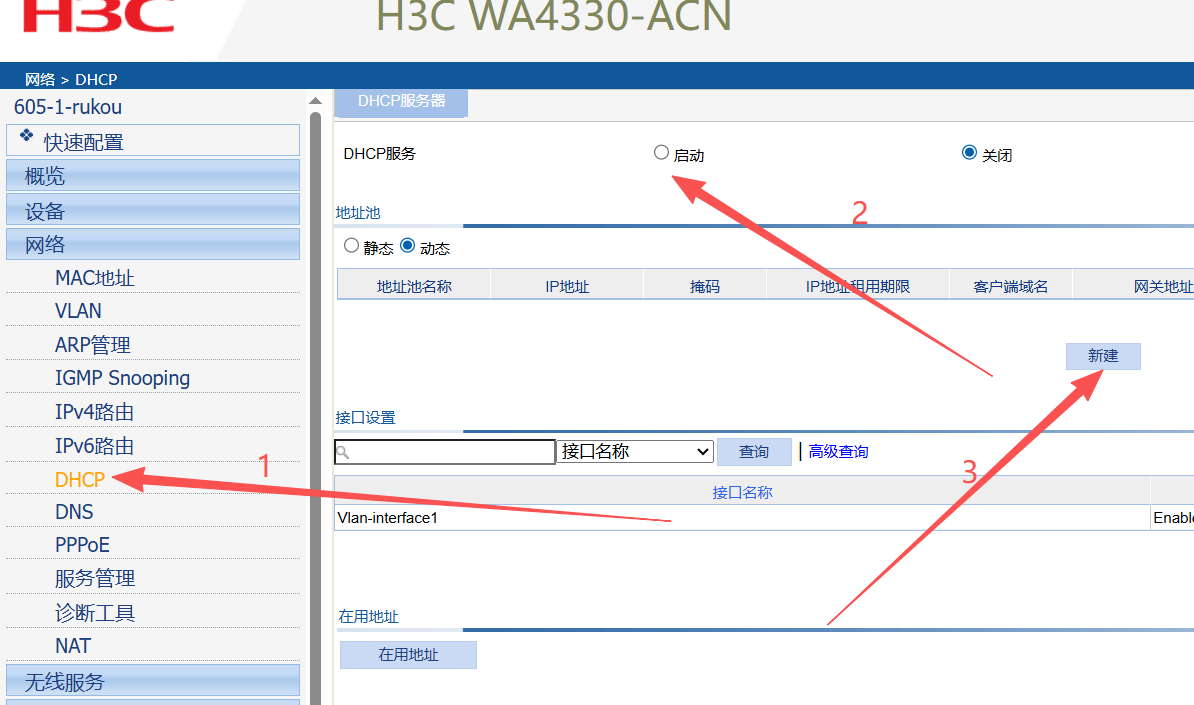Image resolution: width=1194 pixels, height=705 pixels.
Task: Click the 在用地址 button
Action: pos(408,655)
